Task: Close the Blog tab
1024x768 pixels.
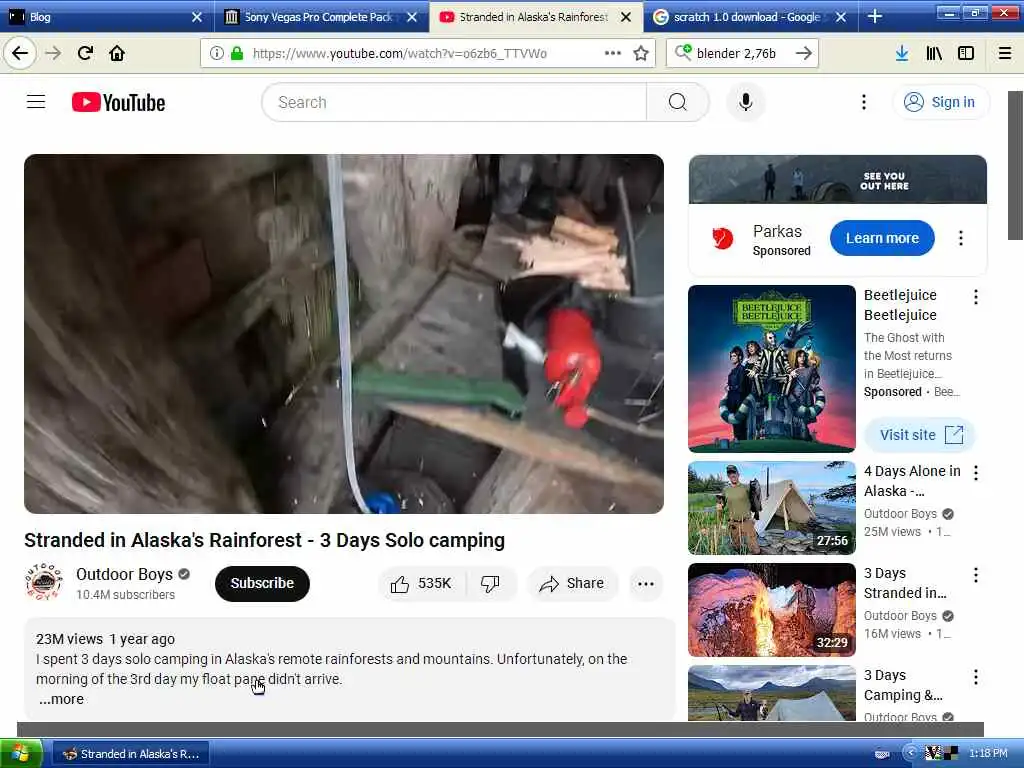Action: (197, 17)
